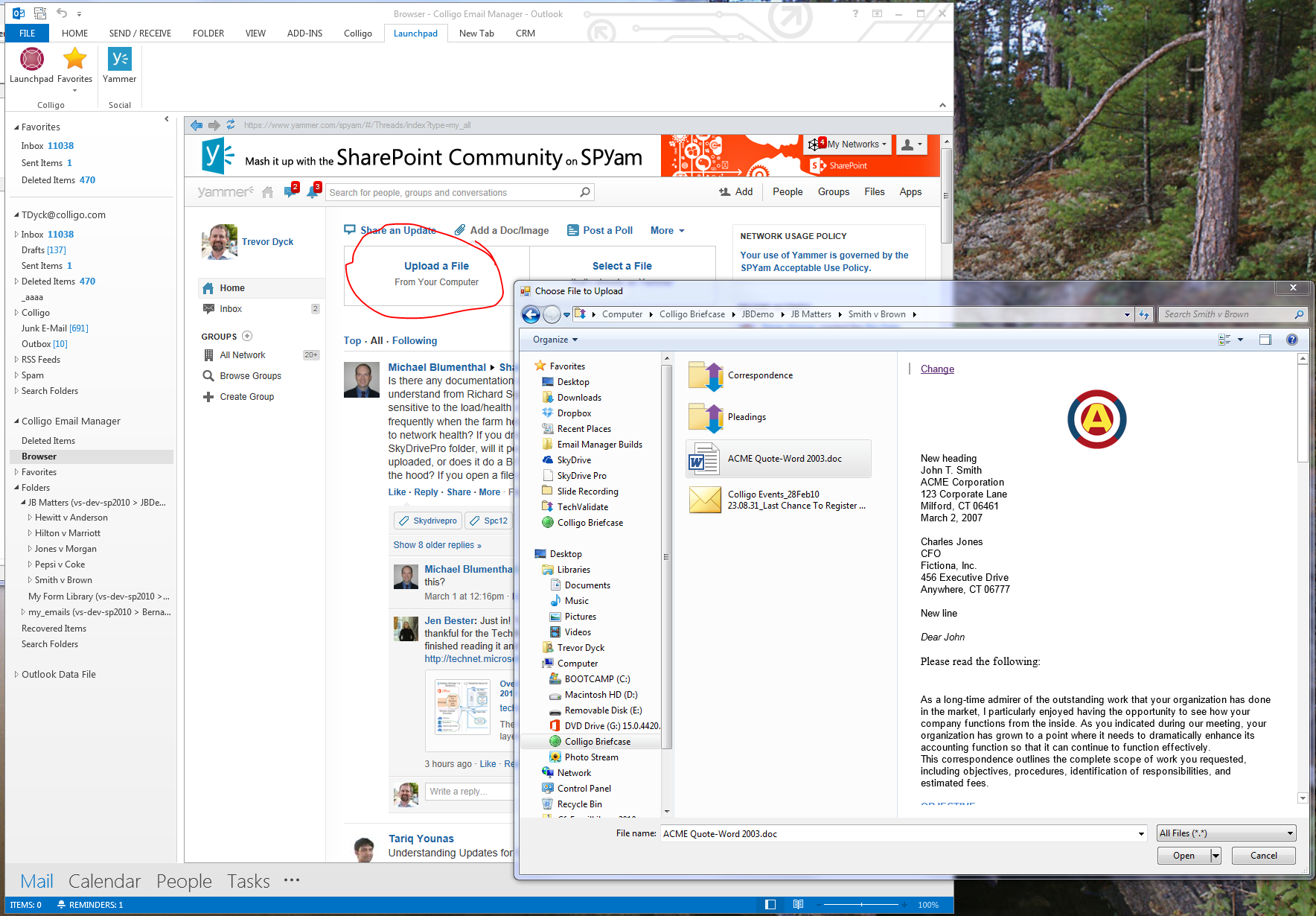The height and width of the screenshot is (916, 1316).
Task: Open the Yammer user profile menu icon
Action: [x=911, y=144]
